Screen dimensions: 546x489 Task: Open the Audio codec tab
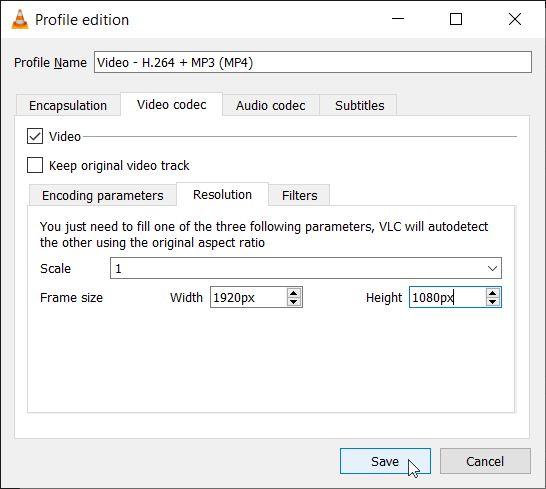coord(271,105)
